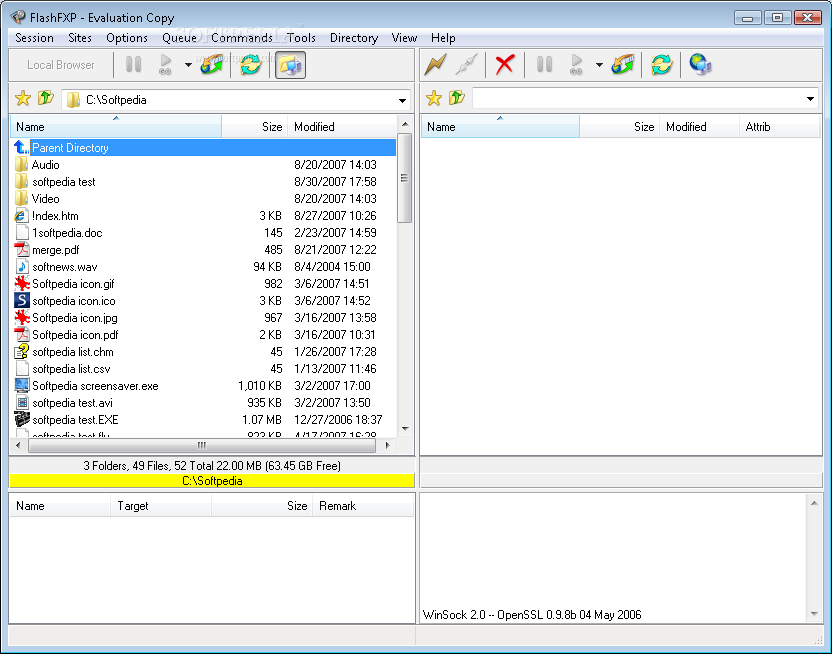Viewport: 832px width, 654px height.
Task: Sort left pane by Name column
Action: point(116,127)
